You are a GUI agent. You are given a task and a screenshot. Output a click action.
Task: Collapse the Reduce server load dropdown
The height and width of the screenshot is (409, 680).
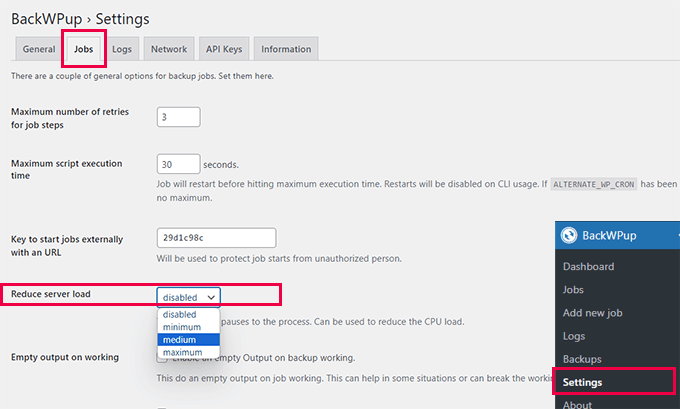tap(188, 297)
